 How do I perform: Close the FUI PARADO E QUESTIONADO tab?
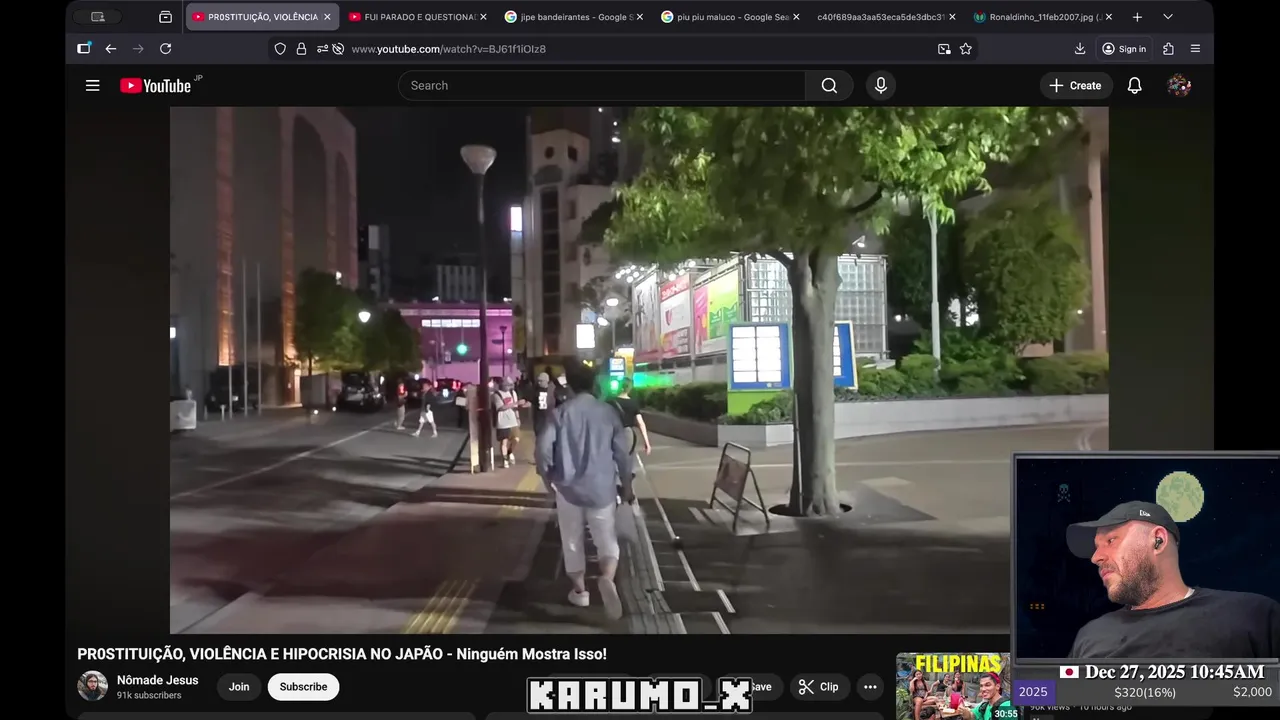483,17
